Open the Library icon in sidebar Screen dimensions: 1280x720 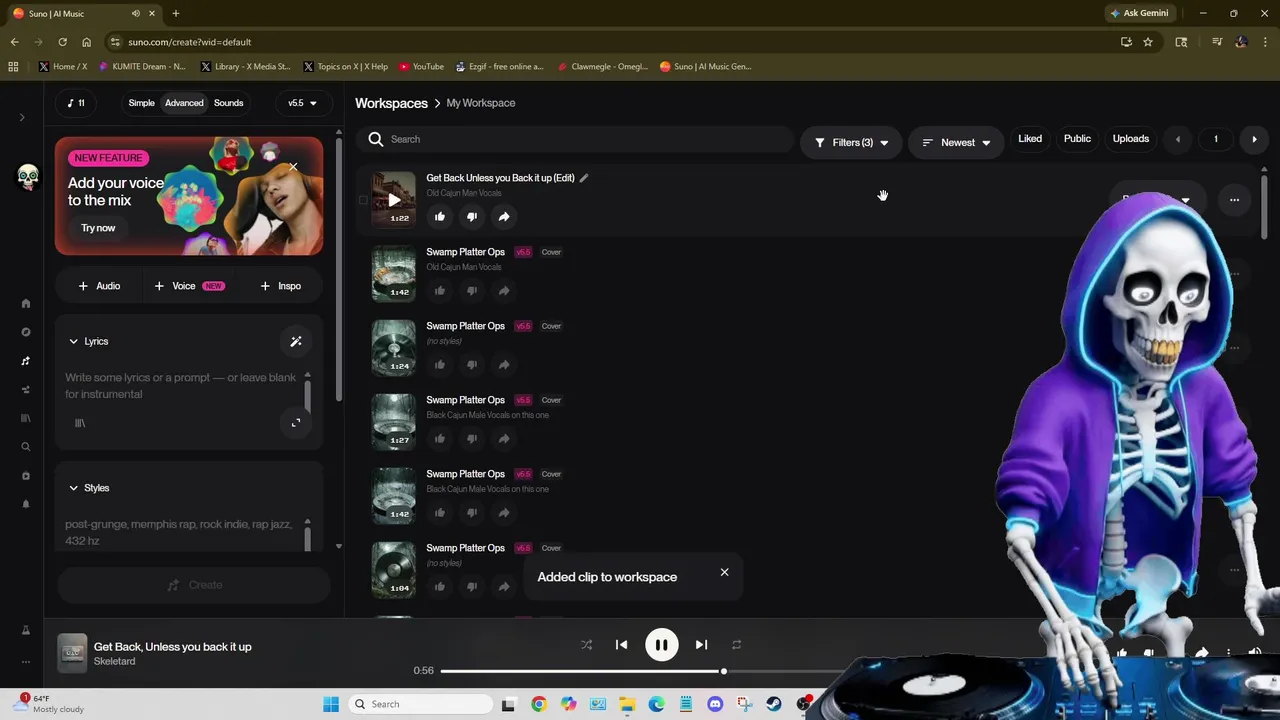26,418
